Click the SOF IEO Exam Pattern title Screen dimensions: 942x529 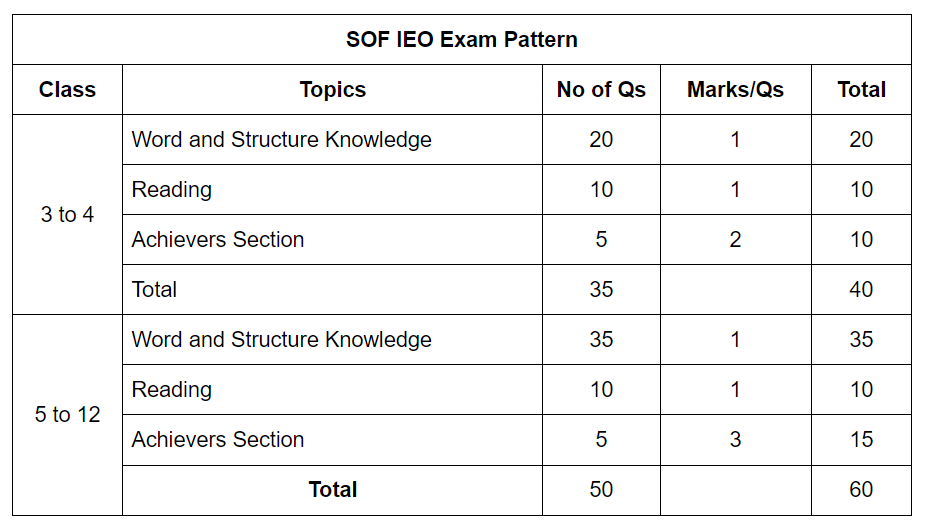461,40
